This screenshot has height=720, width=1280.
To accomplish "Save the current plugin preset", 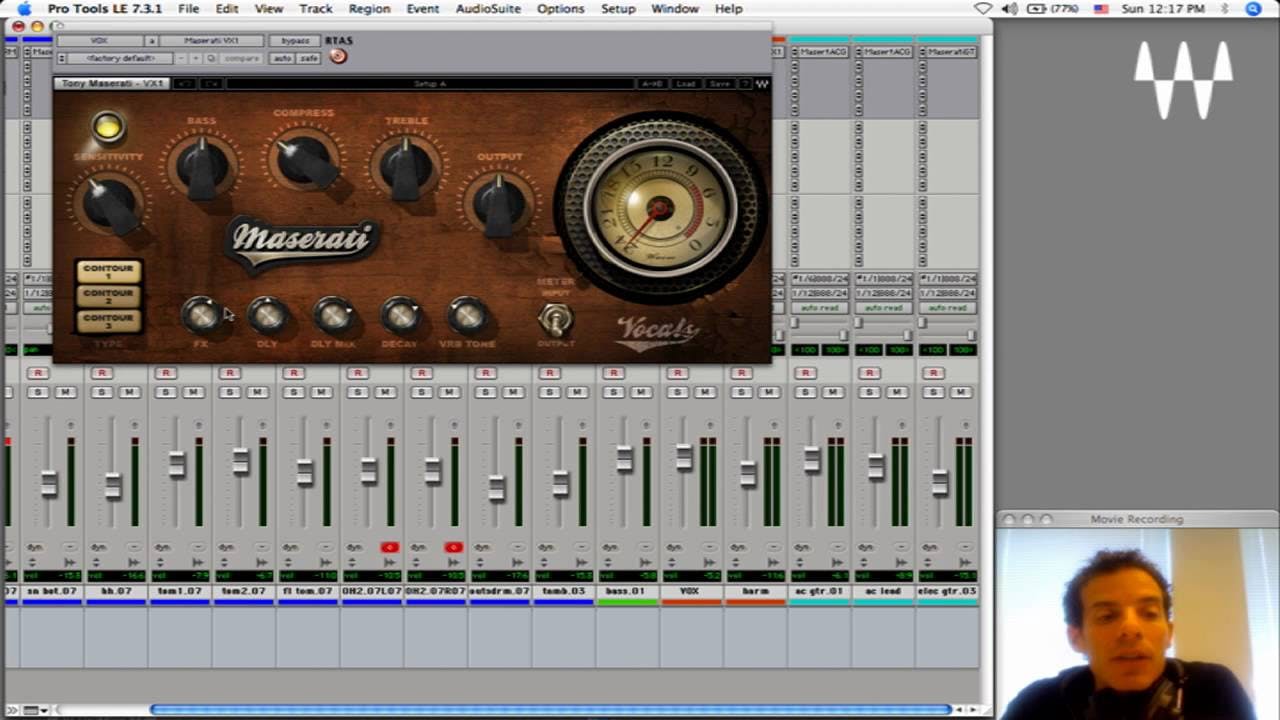I will (721, 84).
